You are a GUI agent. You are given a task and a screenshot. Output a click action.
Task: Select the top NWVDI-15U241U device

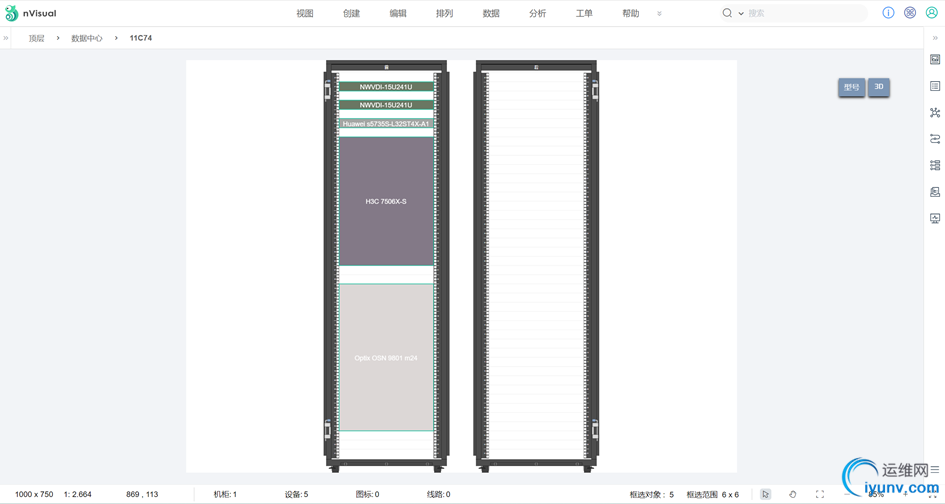[386, 87]
